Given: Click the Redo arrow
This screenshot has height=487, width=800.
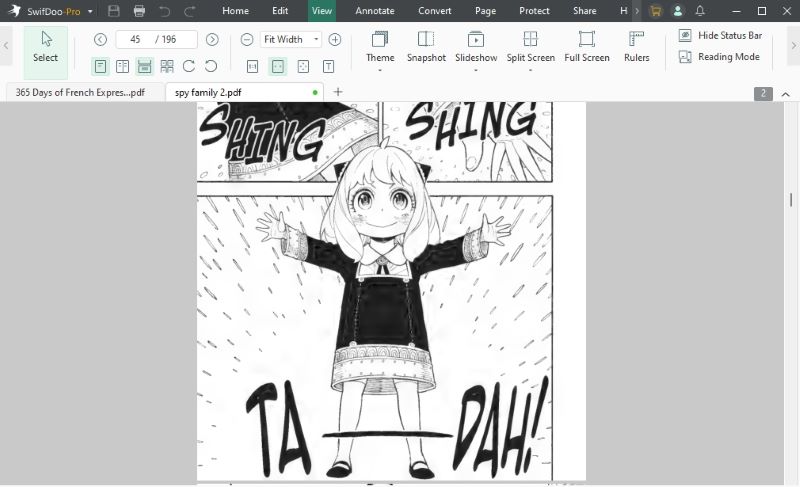Looking at the screenshot, I should click(189, 11).
